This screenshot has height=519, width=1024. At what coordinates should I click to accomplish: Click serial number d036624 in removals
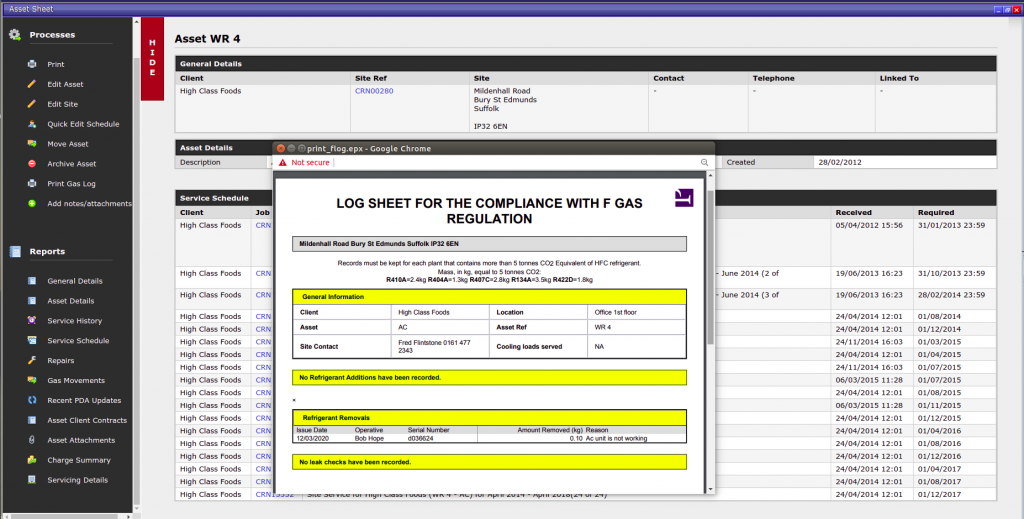[x=420, y=439]
